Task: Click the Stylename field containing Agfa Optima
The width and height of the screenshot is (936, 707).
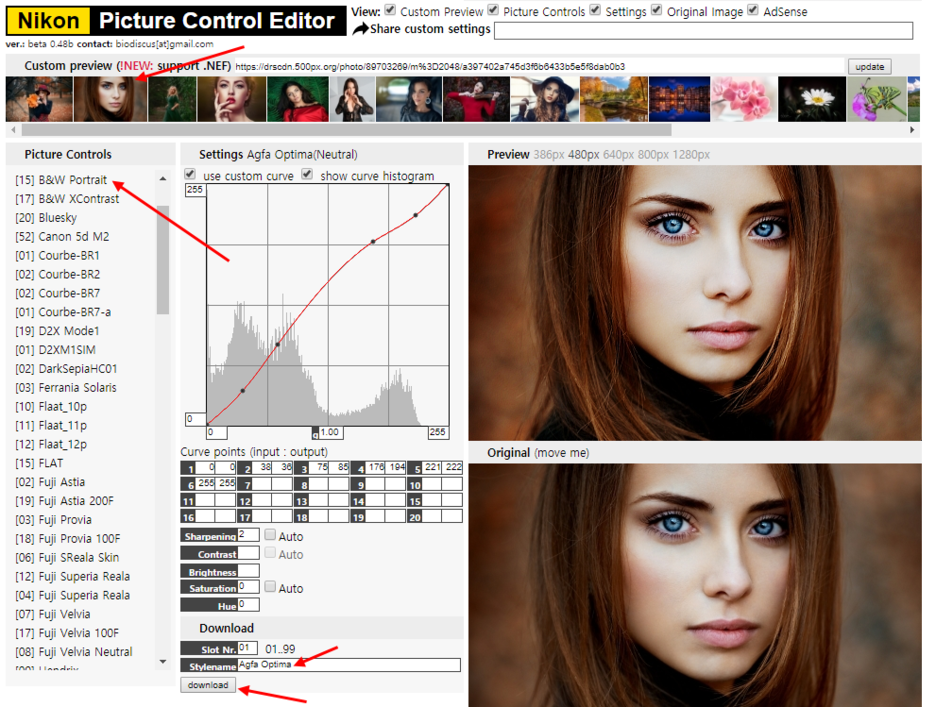Action: [x=349, y=665]
